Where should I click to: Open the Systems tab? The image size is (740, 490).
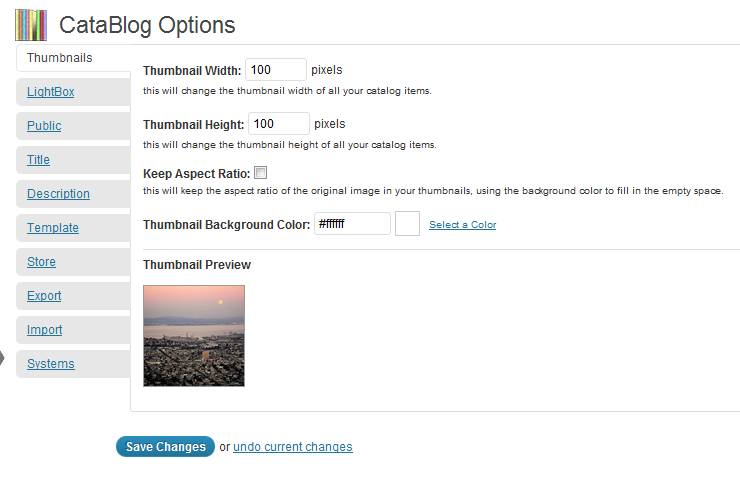click(51, 364)
